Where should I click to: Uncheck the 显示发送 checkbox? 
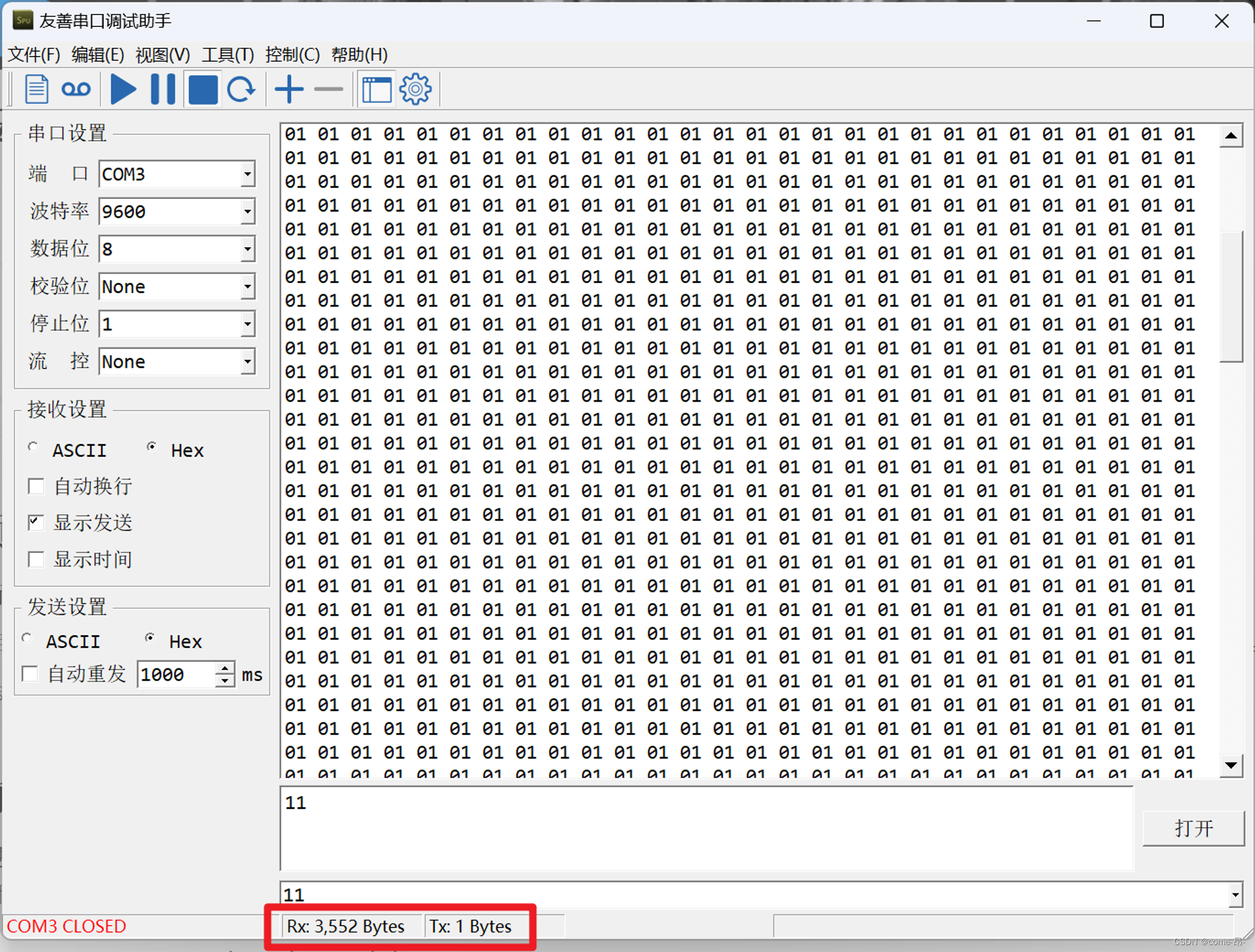click(x=36, y=523)
